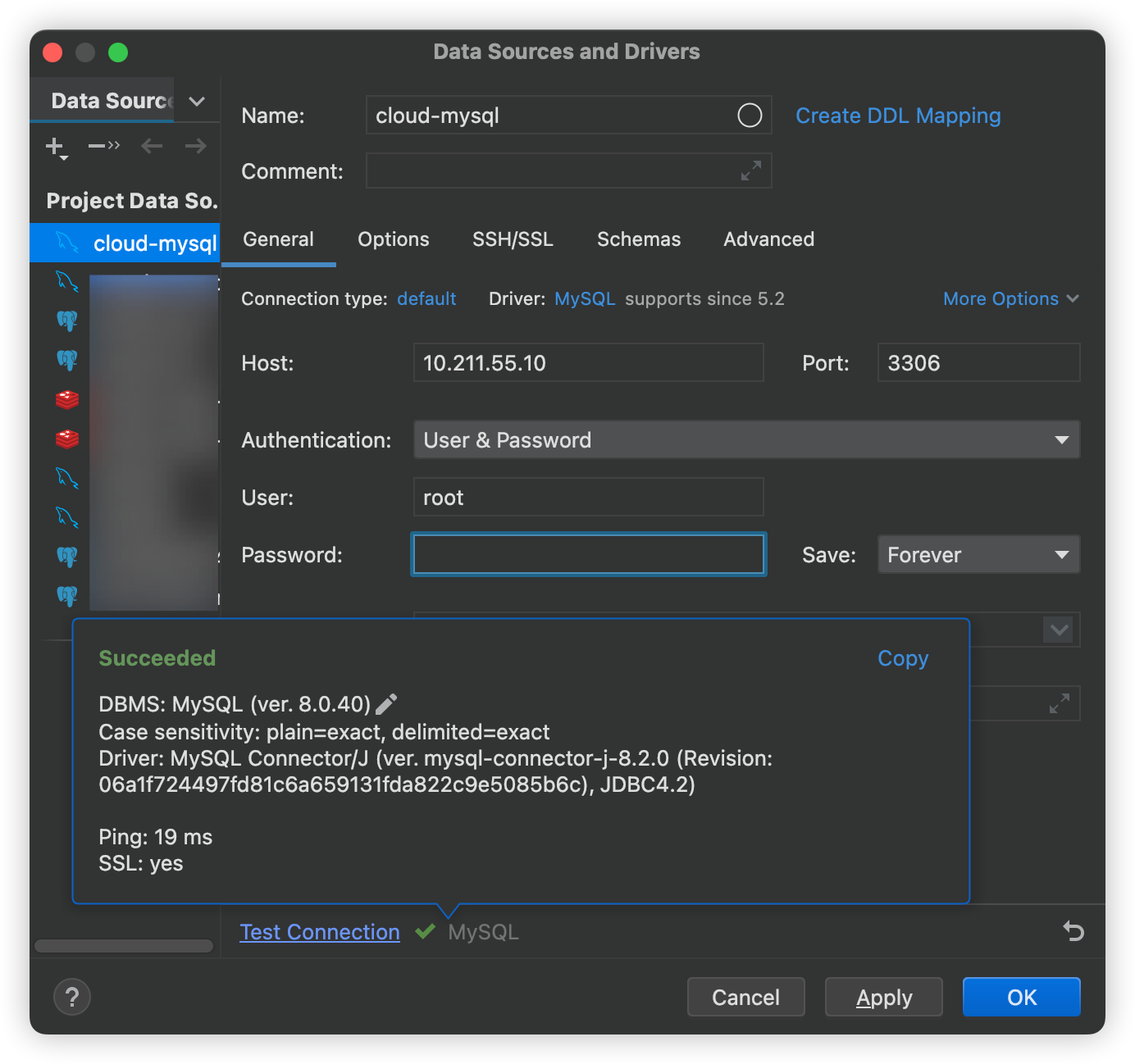Click the remove data source minus icon
1135x1064 pixels.
(103, 146)
